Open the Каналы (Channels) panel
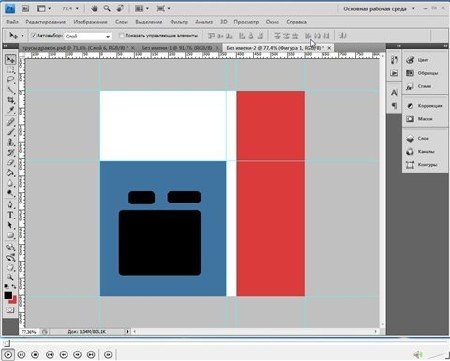The width and height of the screenshot is (450, 361). pos(424,152)
